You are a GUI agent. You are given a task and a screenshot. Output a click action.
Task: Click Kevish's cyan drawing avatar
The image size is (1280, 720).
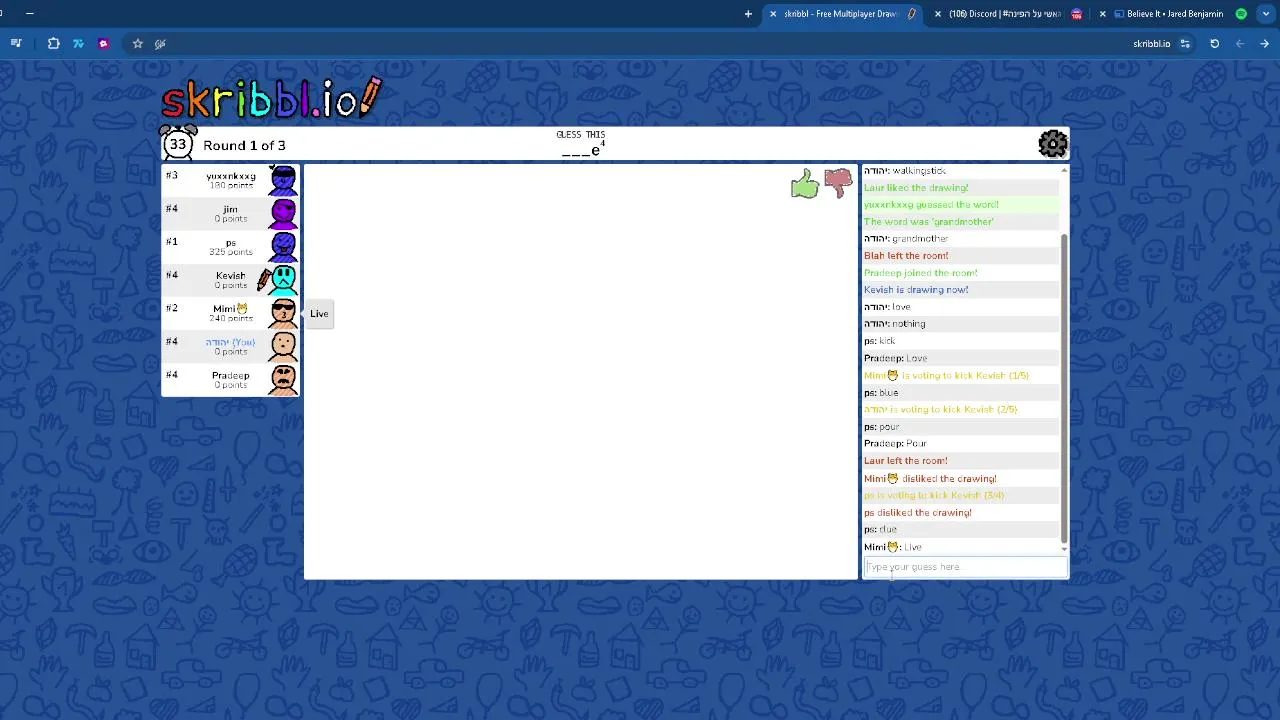click(283, 279)
